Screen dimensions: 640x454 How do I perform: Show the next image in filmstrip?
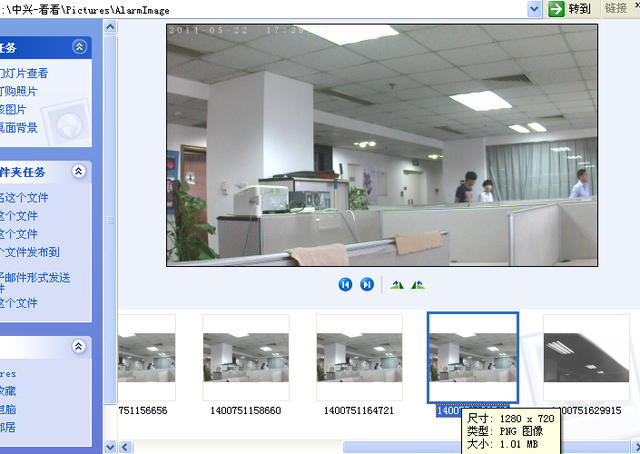click(x=367, y=285)
